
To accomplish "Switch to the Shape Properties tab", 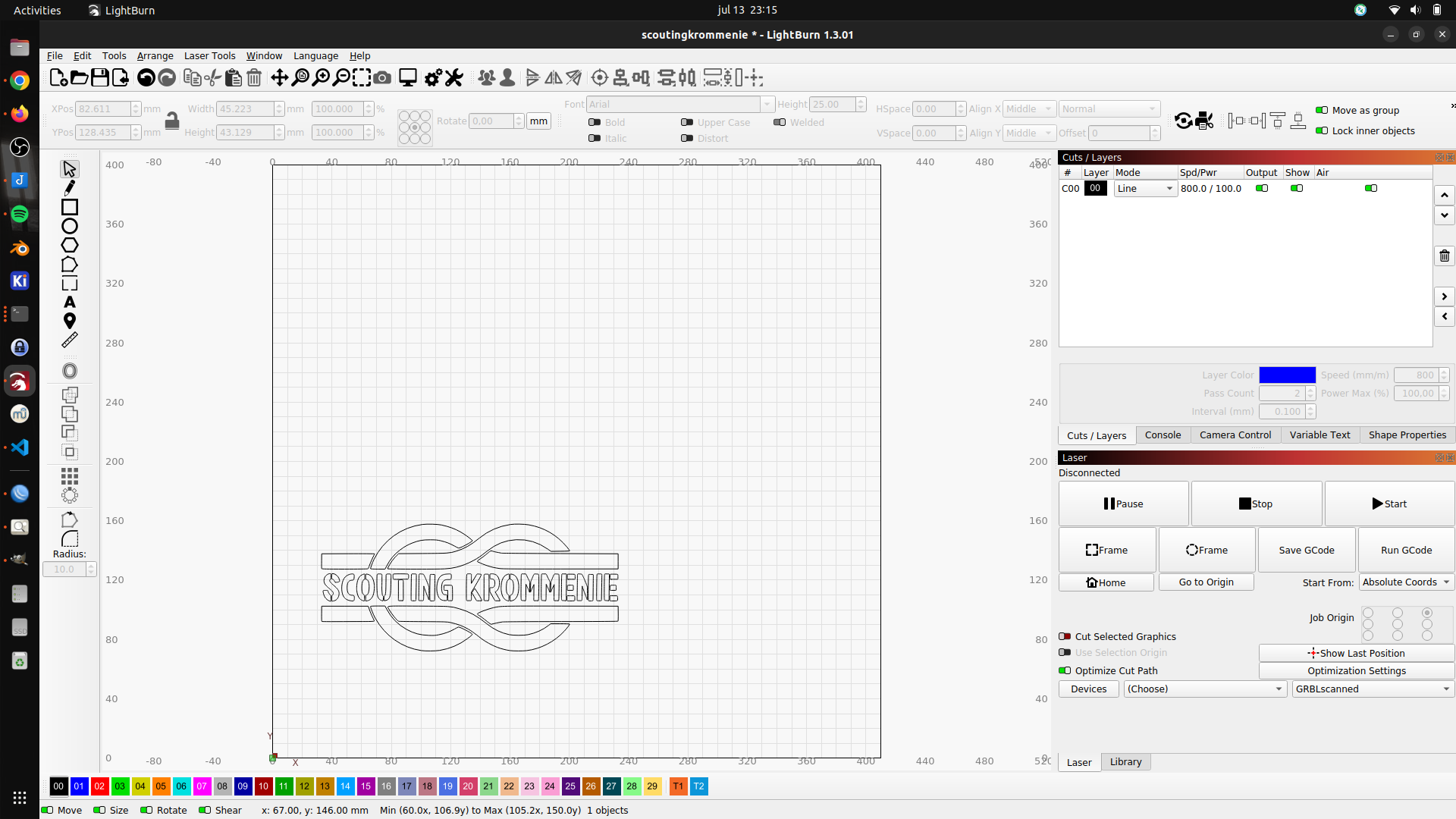I will click(1407, 435).
